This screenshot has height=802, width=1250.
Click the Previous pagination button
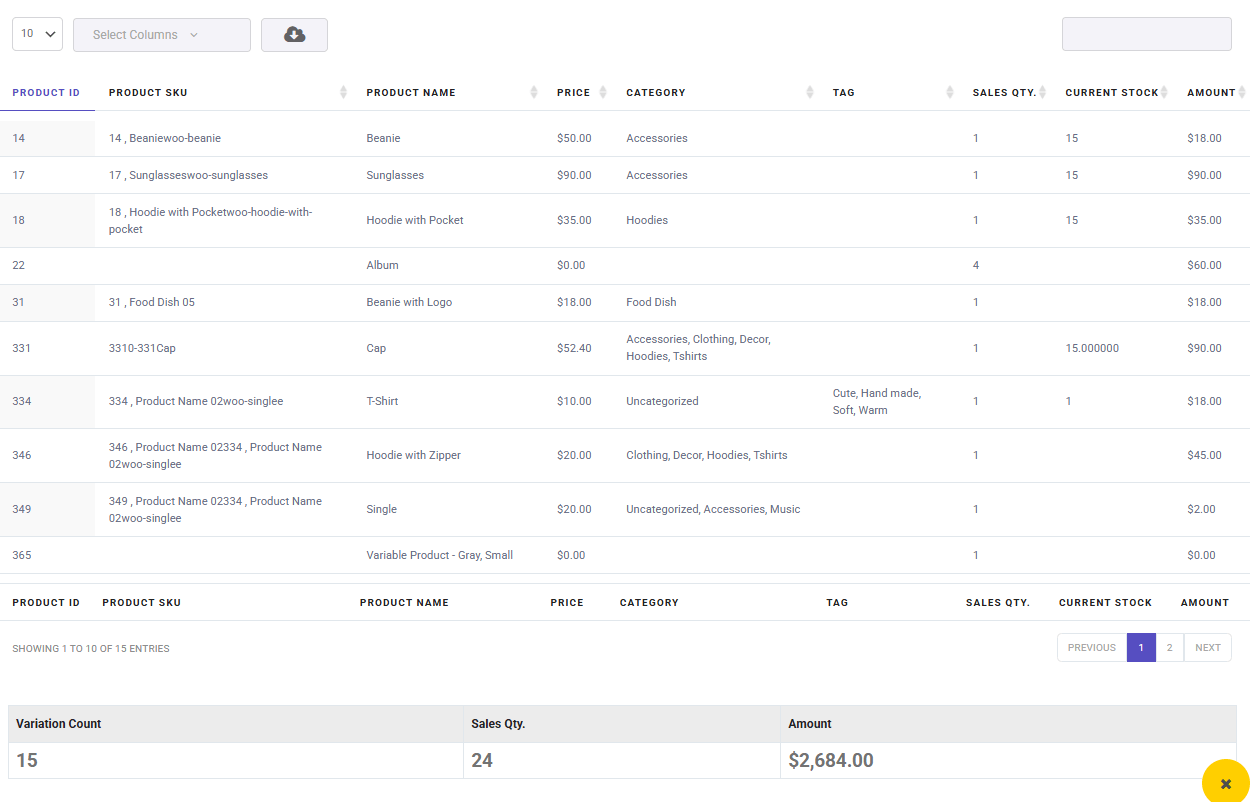[1091, 648]
